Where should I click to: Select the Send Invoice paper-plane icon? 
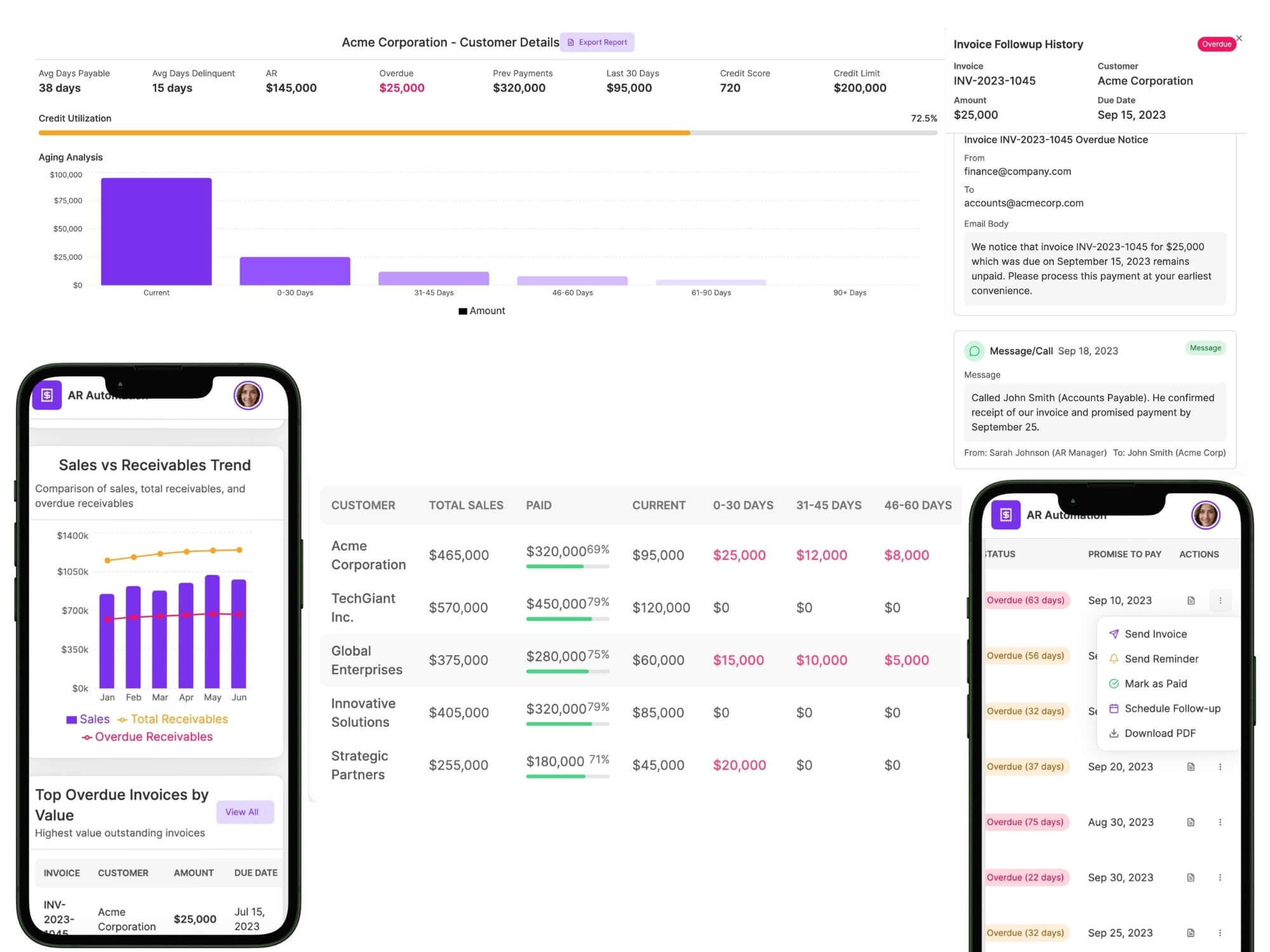coord(1114,633)
